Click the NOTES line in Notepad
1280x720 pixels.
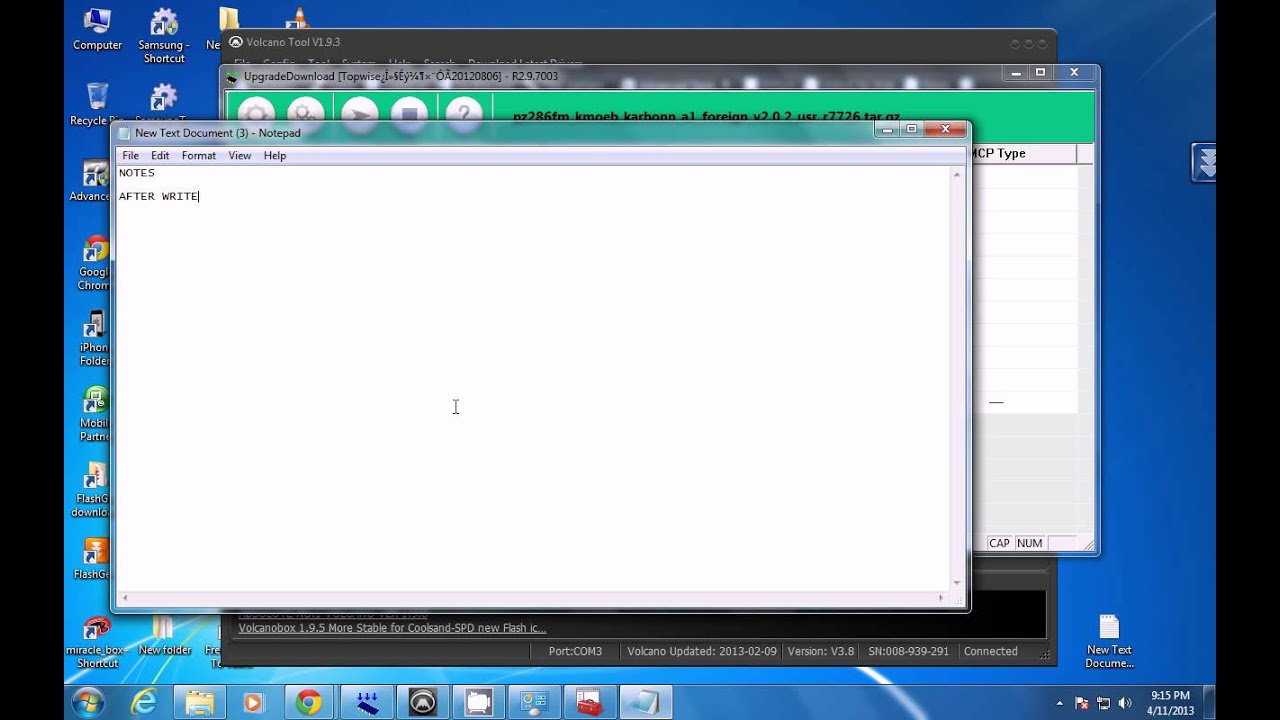[137, 173]
